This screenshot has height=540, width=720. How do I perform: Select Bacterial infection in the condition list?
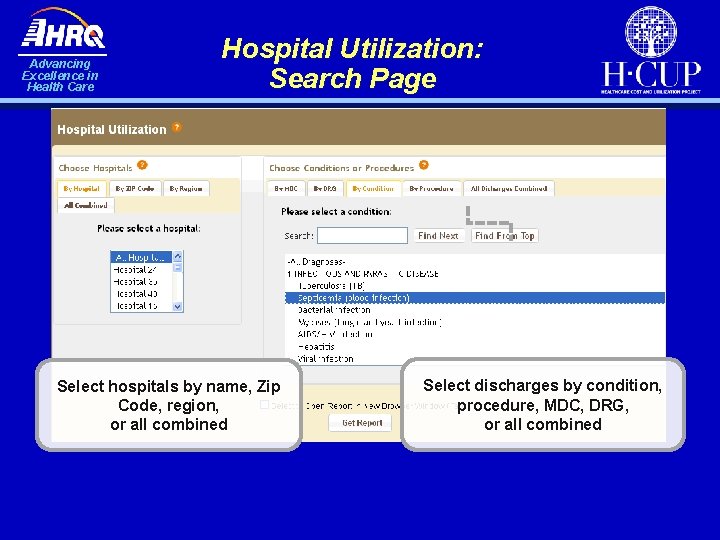(x=475, y=310)
